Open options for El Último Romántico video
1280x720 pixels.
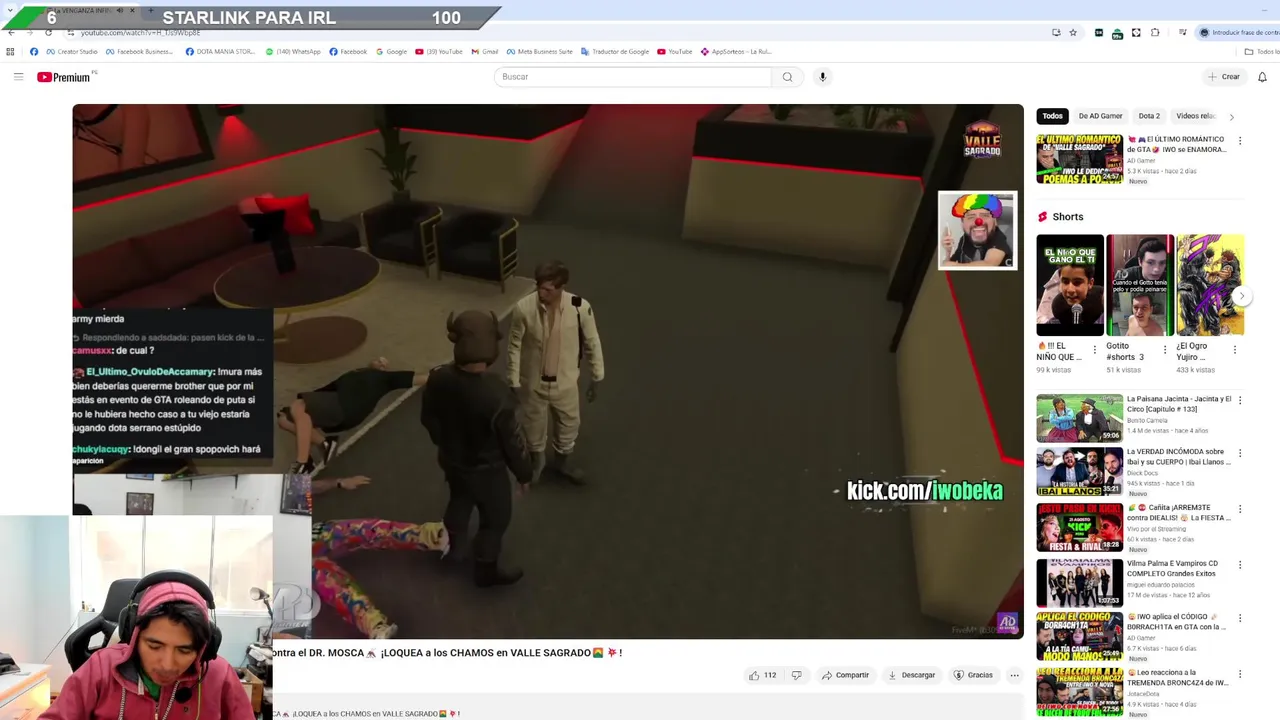pyautogui.click(x=1240, y=142)
